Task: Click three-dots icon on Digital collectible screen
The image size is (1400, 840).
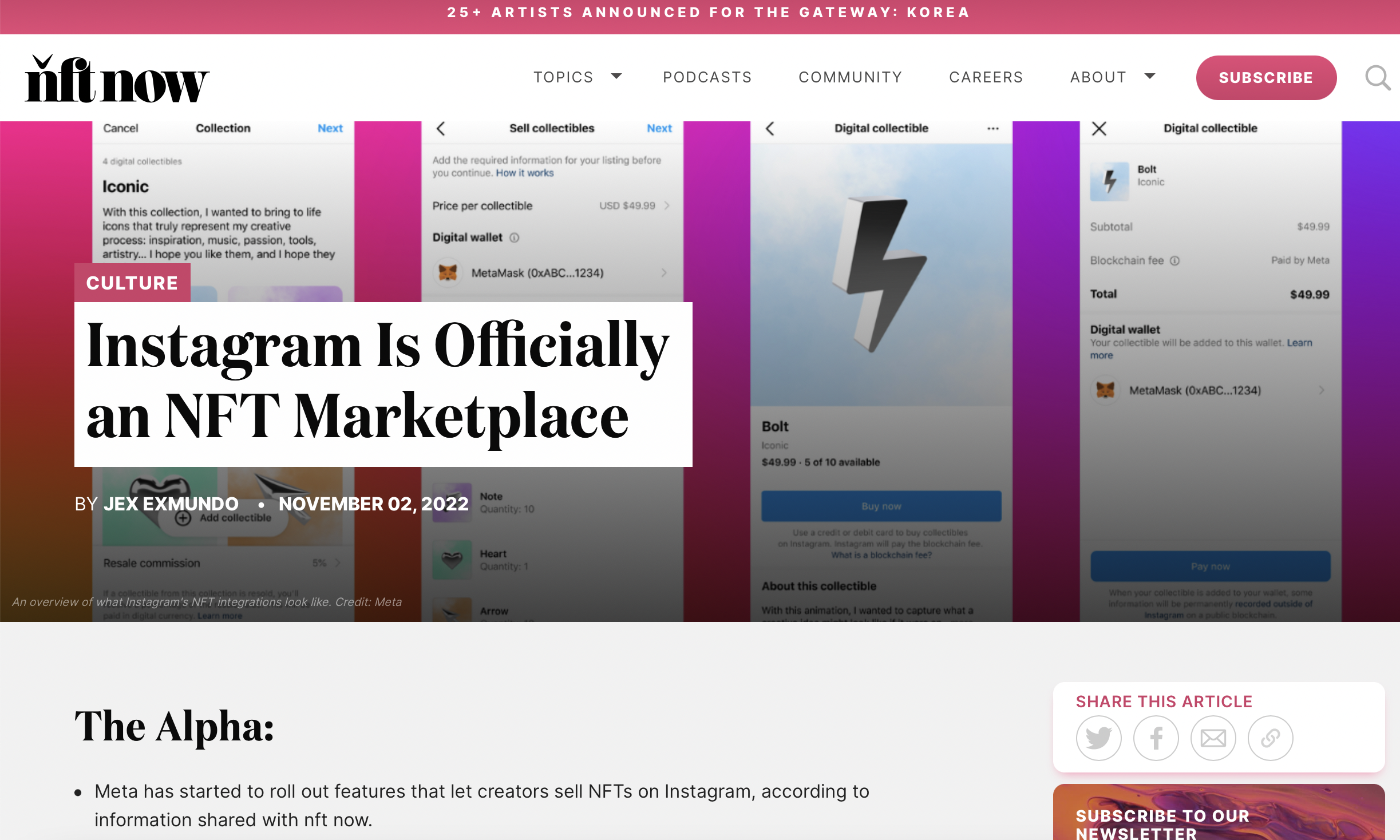Action: (x=993, y=129)
